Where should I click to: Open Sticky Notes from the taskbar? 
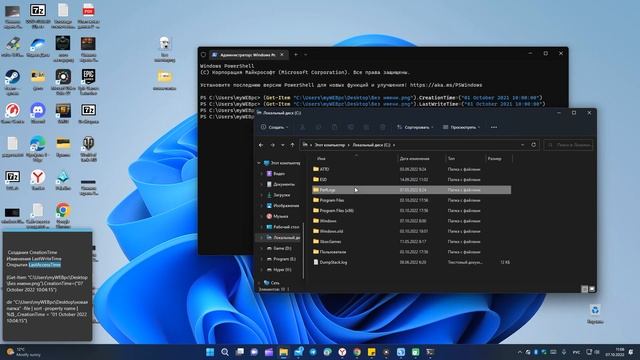pos(372,352)
